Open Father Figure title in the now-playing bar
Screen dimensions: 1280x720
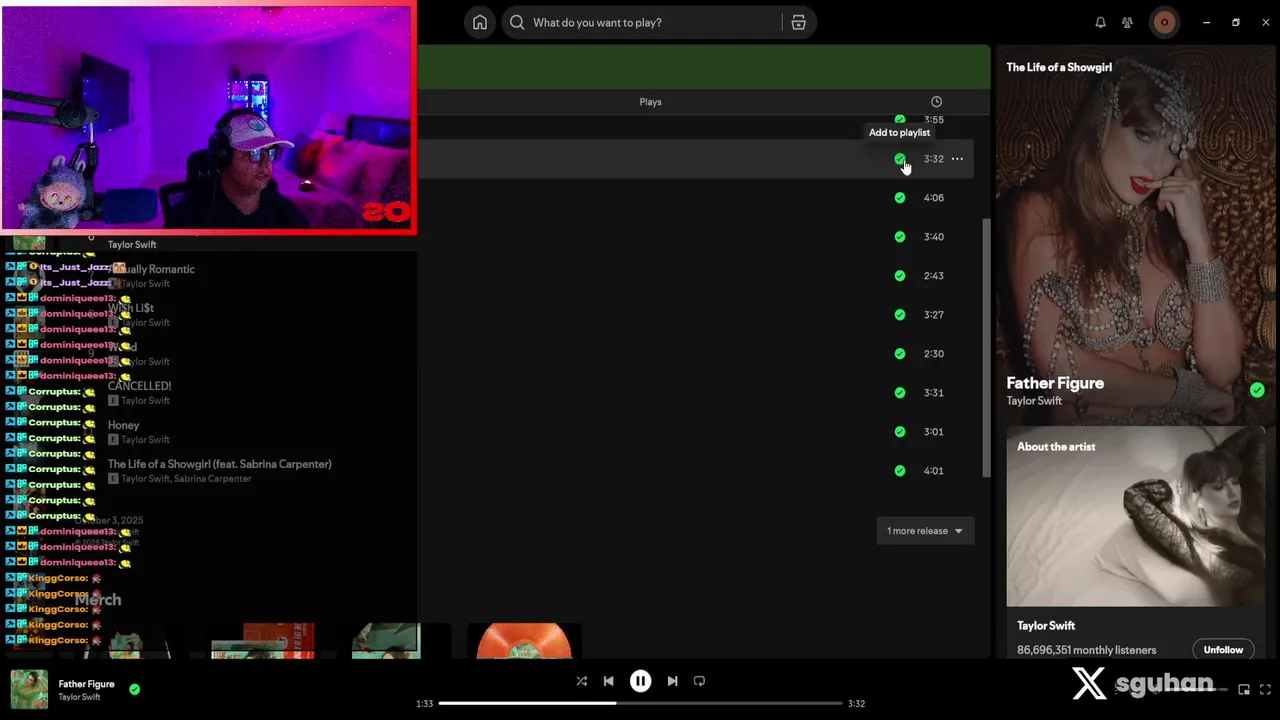86,684
